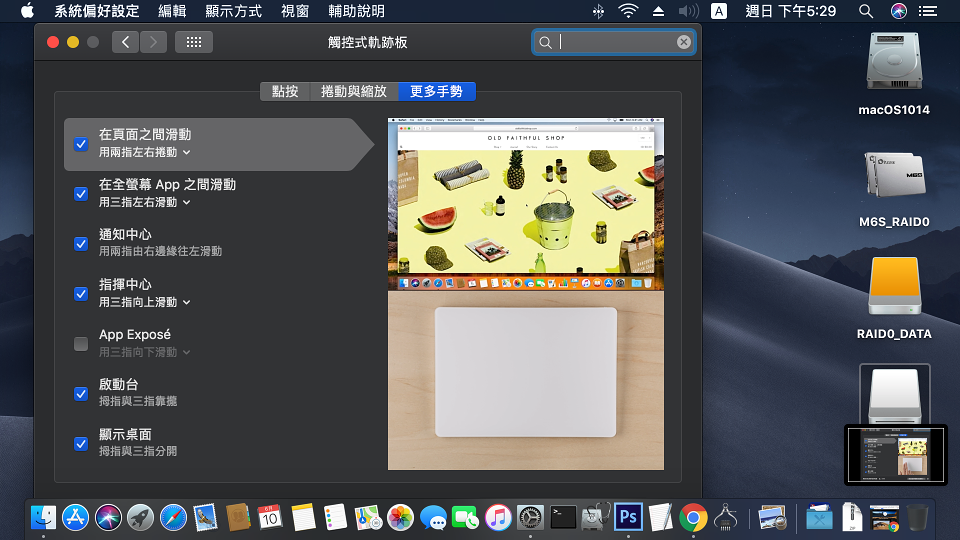Open the Apple menu

[27, 11]
